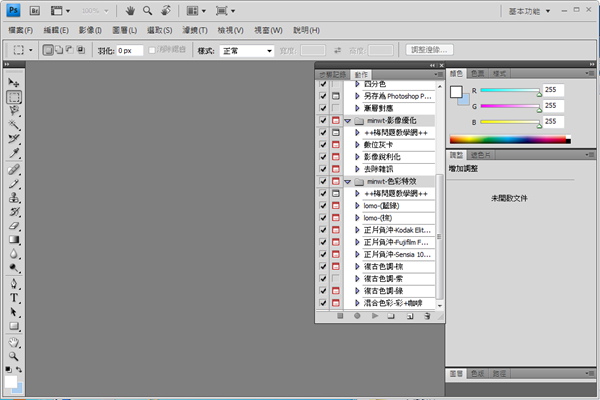Collapse the minwt-影像優化 action set
The height and width of the screenshot is (400, 600).
[x=347, y=120]
